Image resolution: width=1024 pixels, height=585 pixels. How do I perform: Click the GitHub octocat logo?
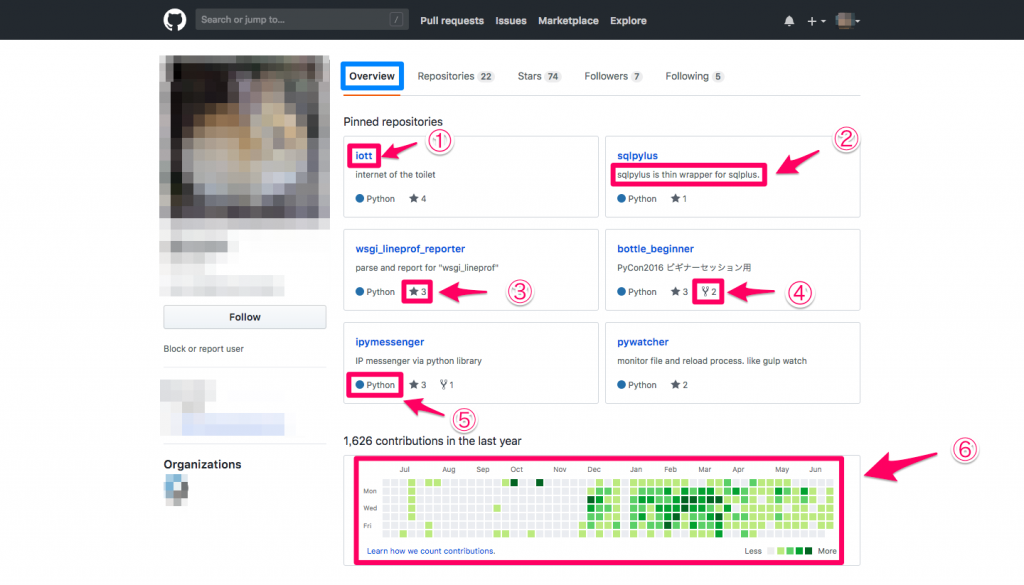click(x=175, y=20)
